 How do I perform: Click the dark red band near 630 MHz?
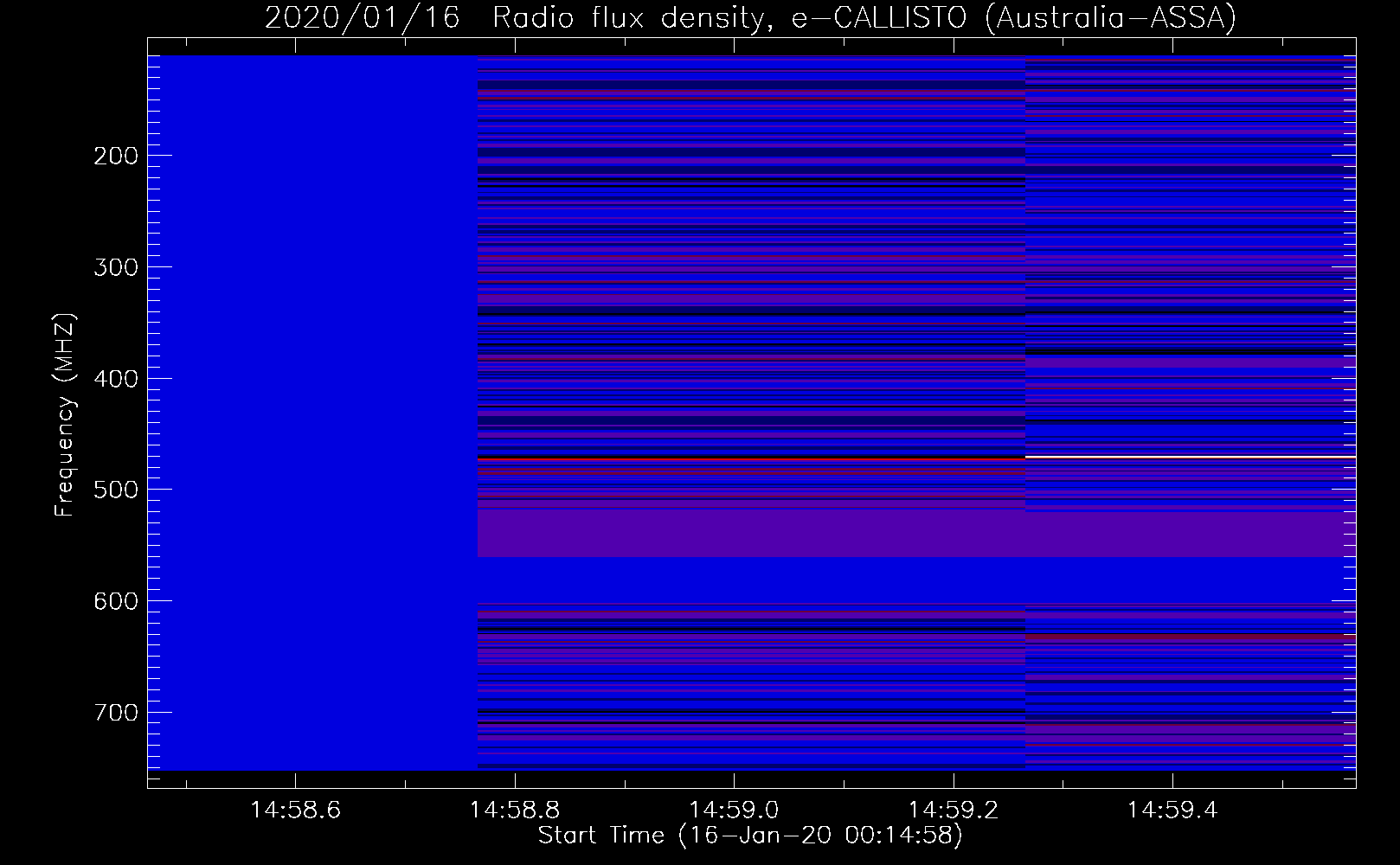(x=1191, y=638)
